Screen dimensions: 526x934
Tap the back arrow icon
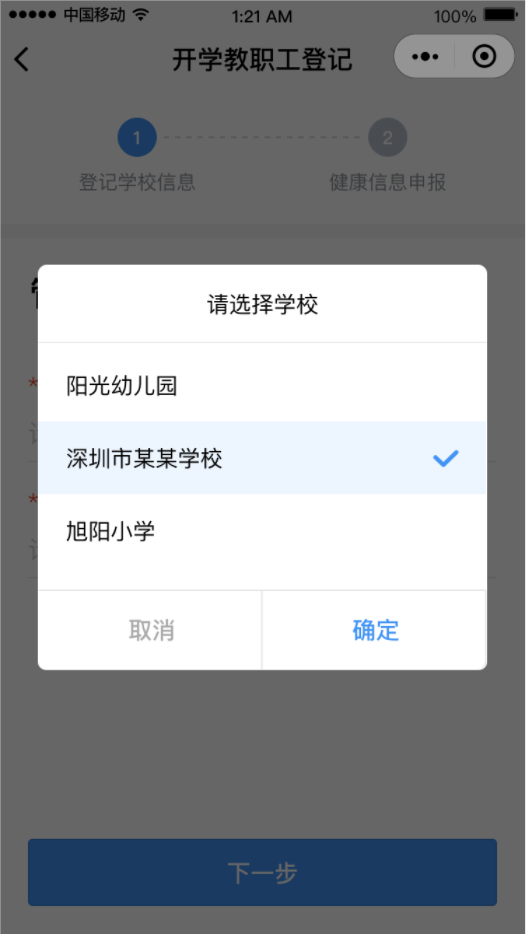pos(21,59)
